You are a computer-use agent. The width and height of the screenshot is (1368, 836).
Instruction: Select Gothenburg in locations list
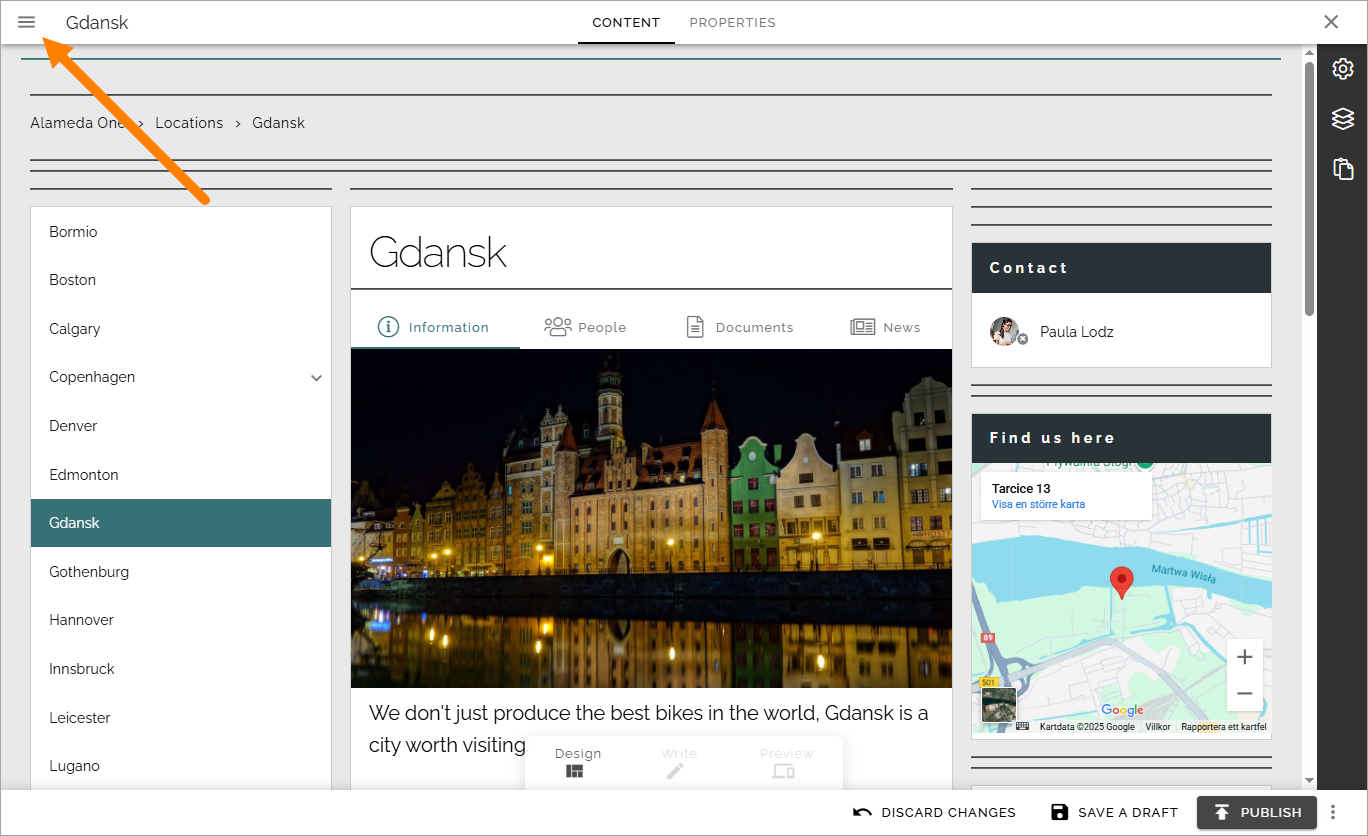181,572
